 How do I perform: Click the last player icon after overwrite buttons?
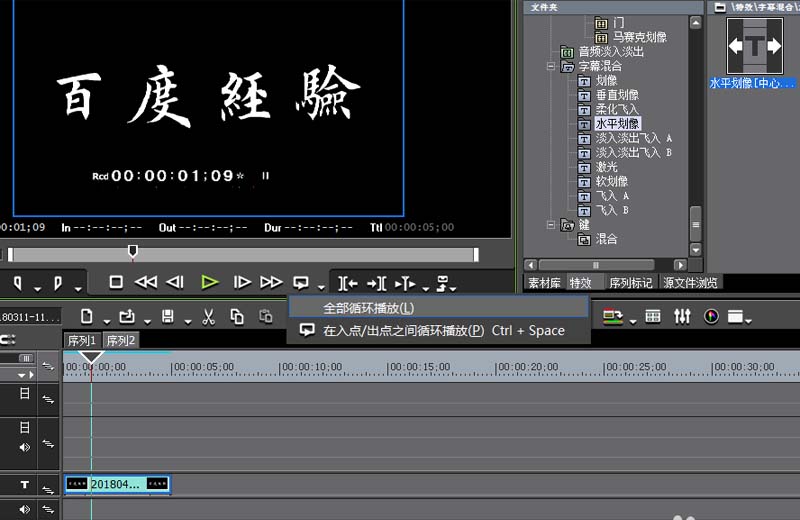[442, 283]
